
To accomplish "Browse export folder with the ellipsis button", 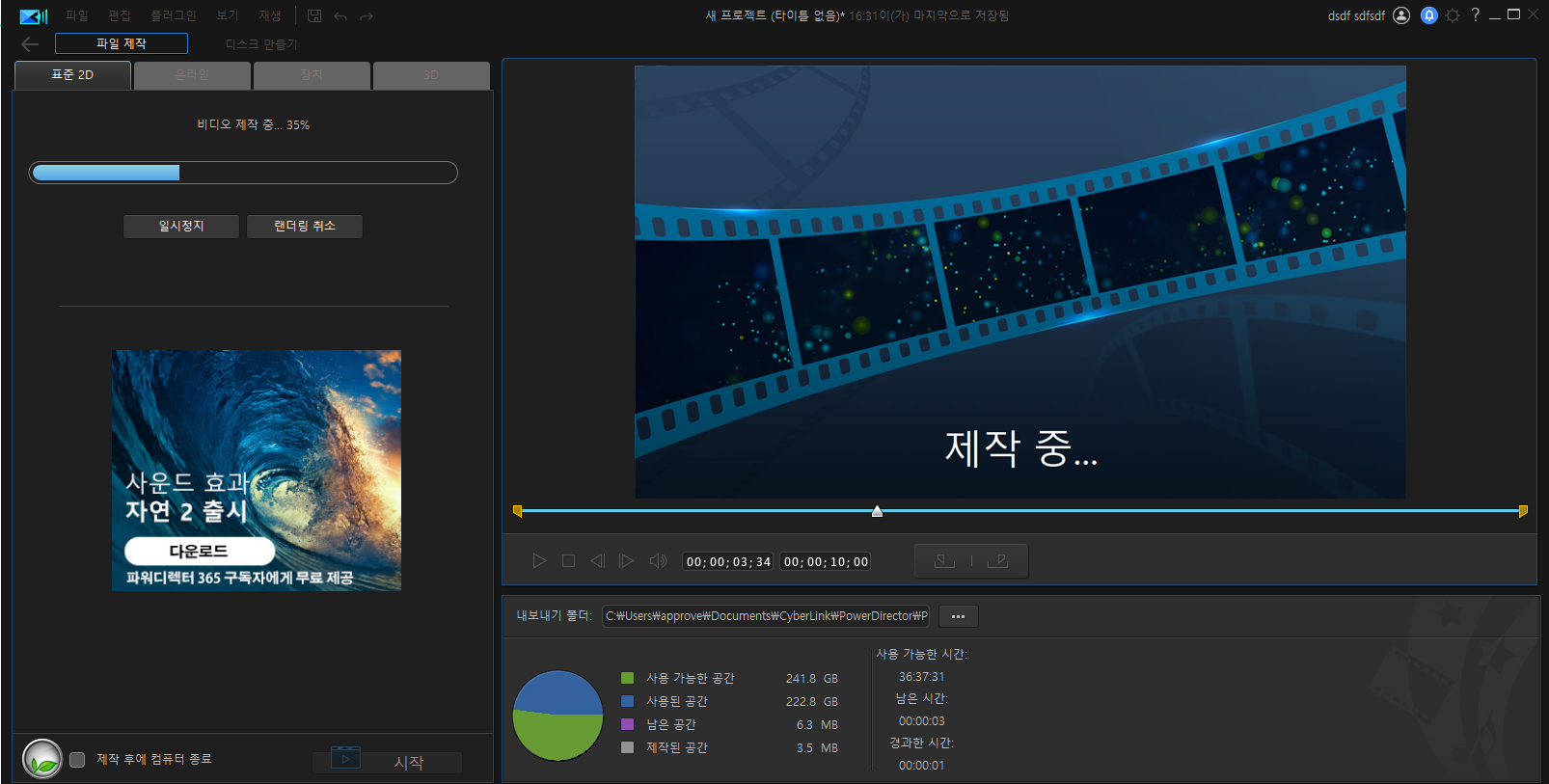I will [x=958, y=616].
